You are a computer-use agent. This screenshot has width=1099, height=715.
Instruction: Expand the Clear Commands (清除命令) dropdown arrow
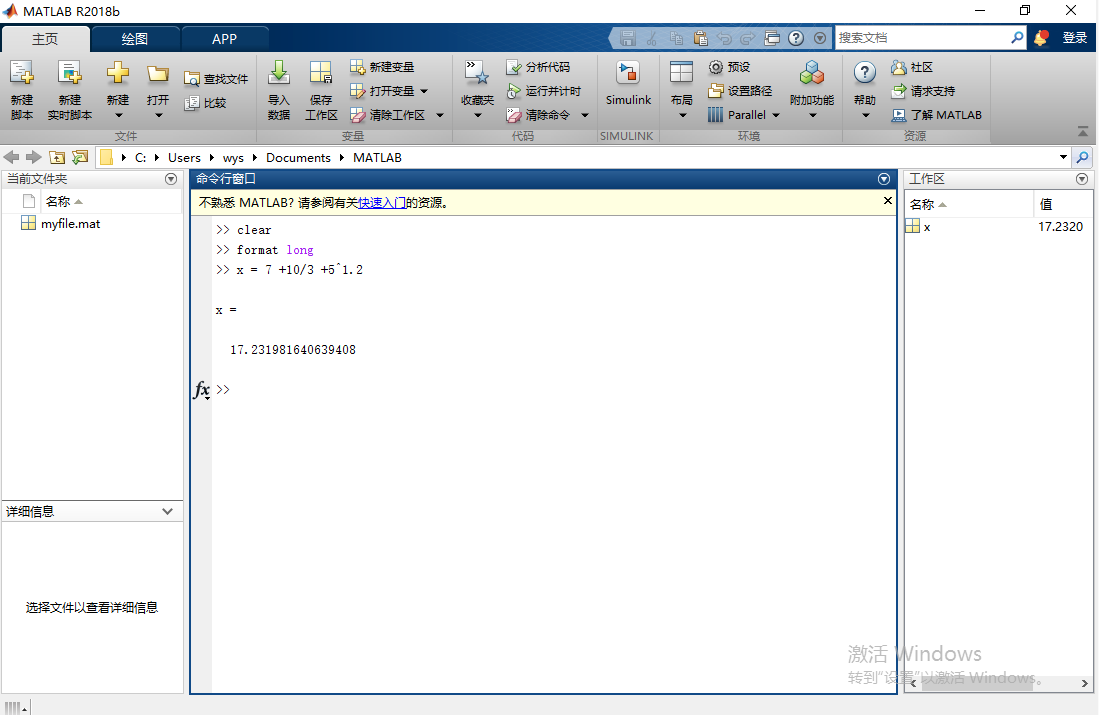(x=585, y=115)
